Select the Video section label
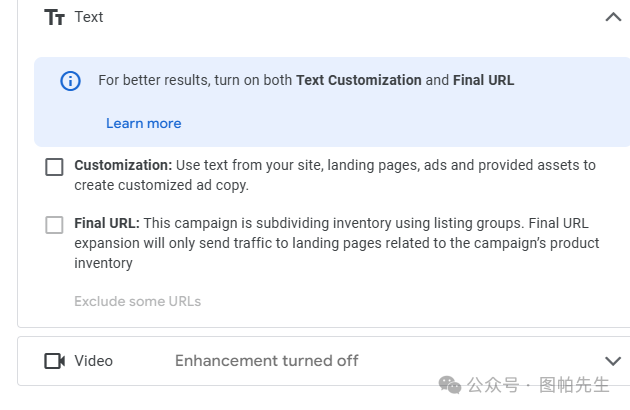 point(94,361)
